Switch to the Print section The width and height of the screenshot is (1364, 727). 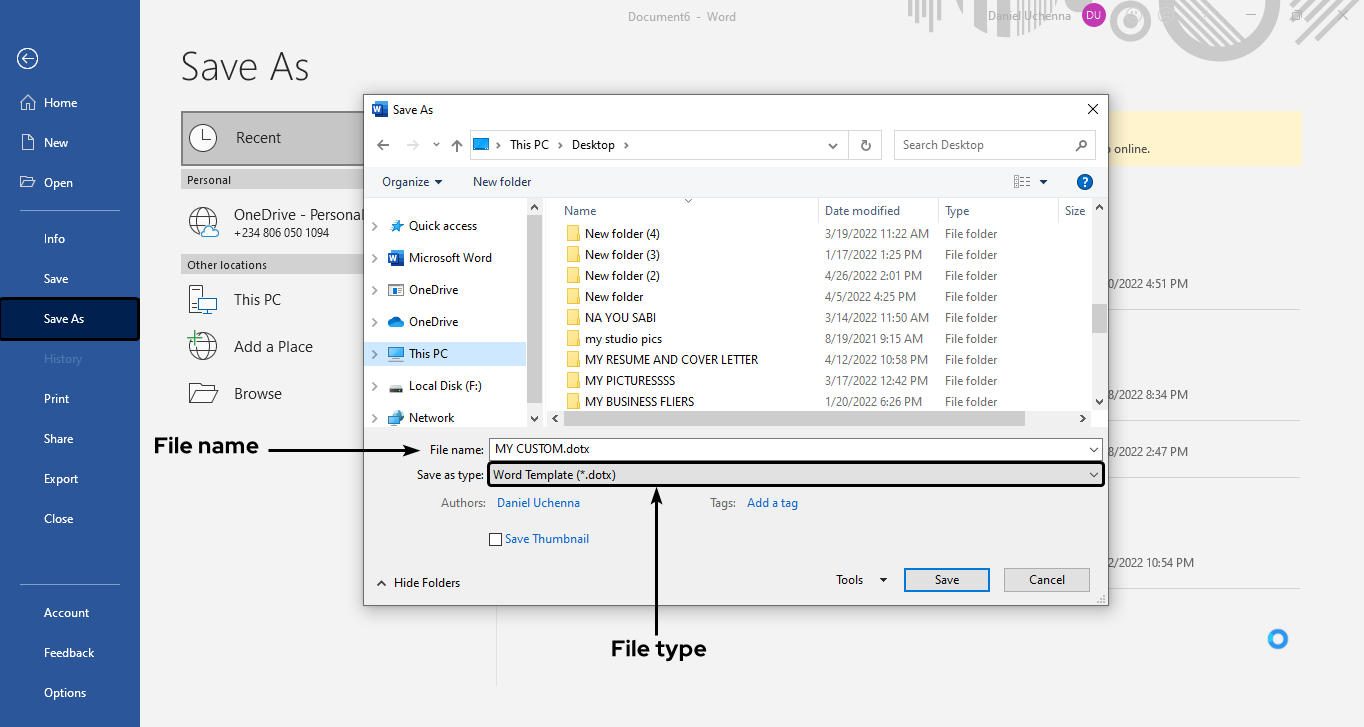(x=56, y=398)
